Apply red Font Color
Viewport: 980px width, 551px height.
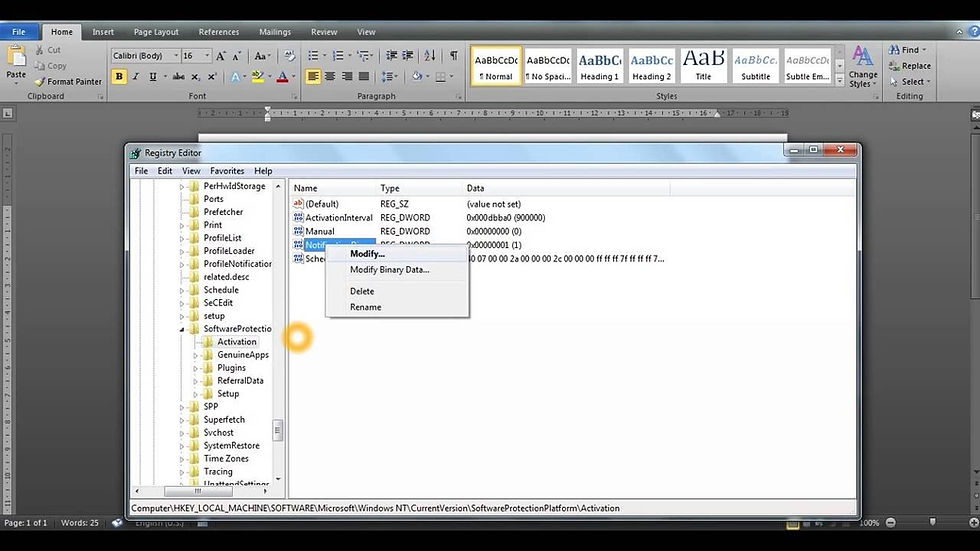coord(282,76)
